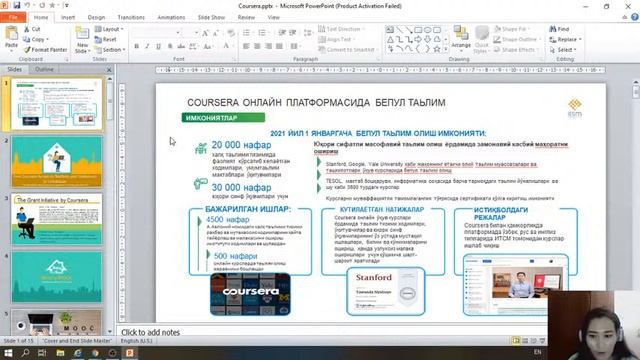Select the Text Box shape tool
The height and width of the screenshot is (360, 640).
390,30
